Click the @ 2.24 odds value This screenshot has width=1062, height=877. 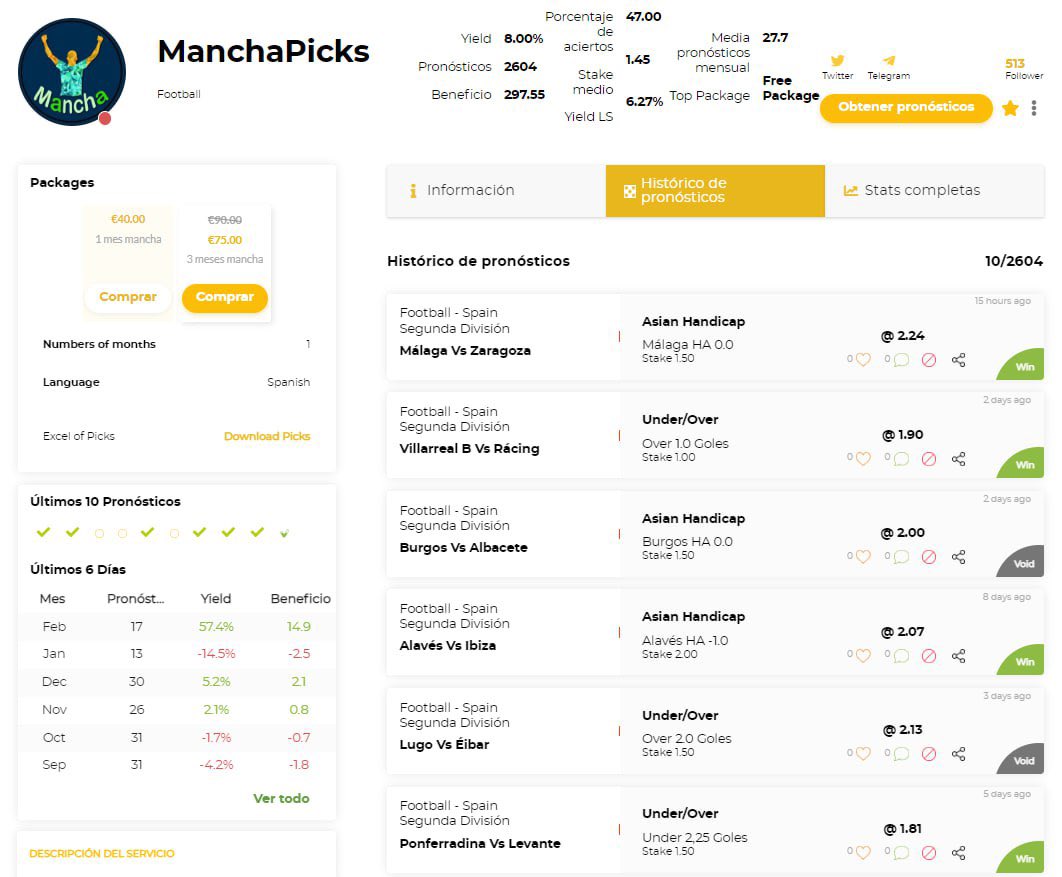click(x=902, y=336)
